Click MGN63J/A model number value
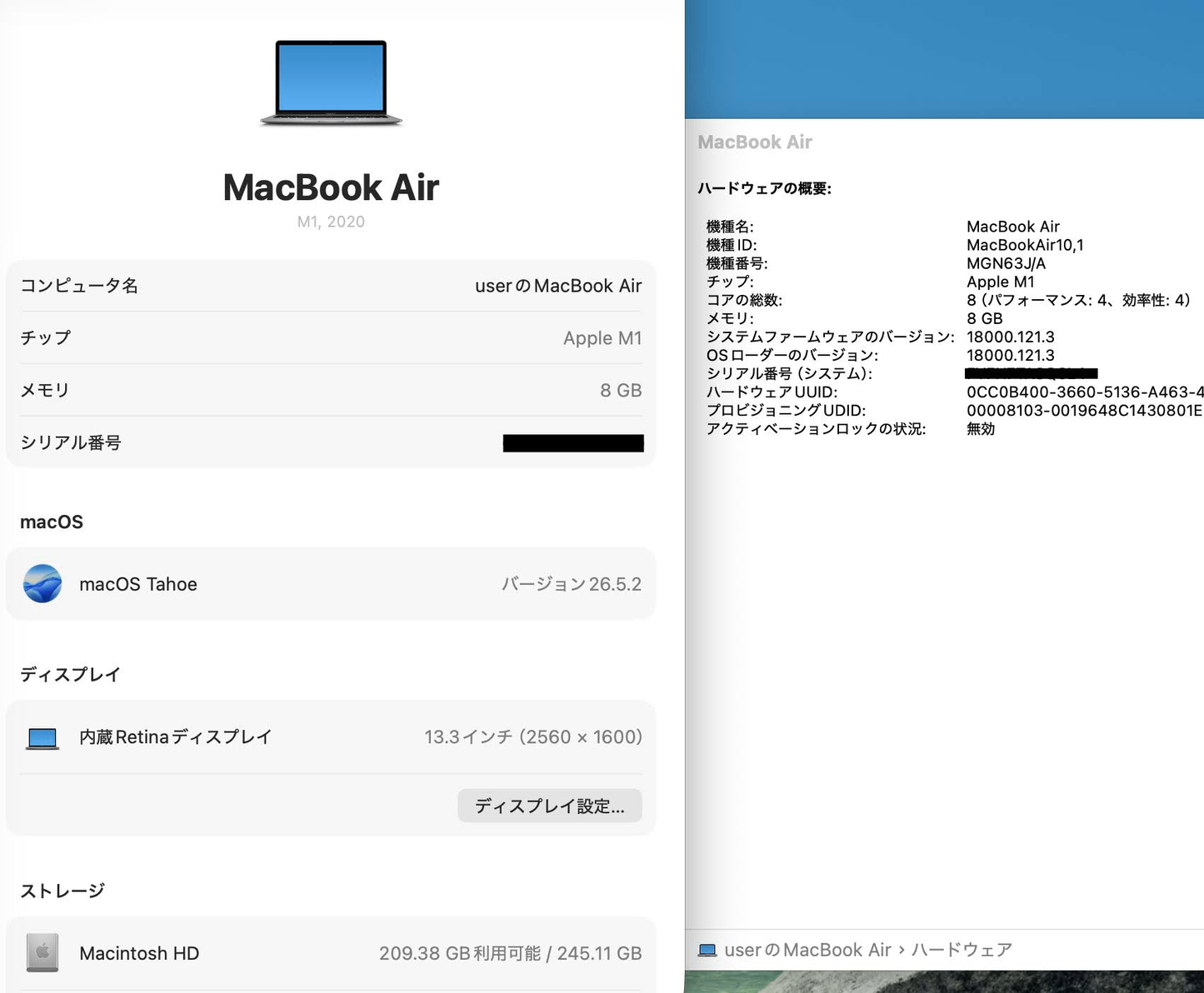Viewport: 1204px width, 993px height. [x=1006, y=263]
